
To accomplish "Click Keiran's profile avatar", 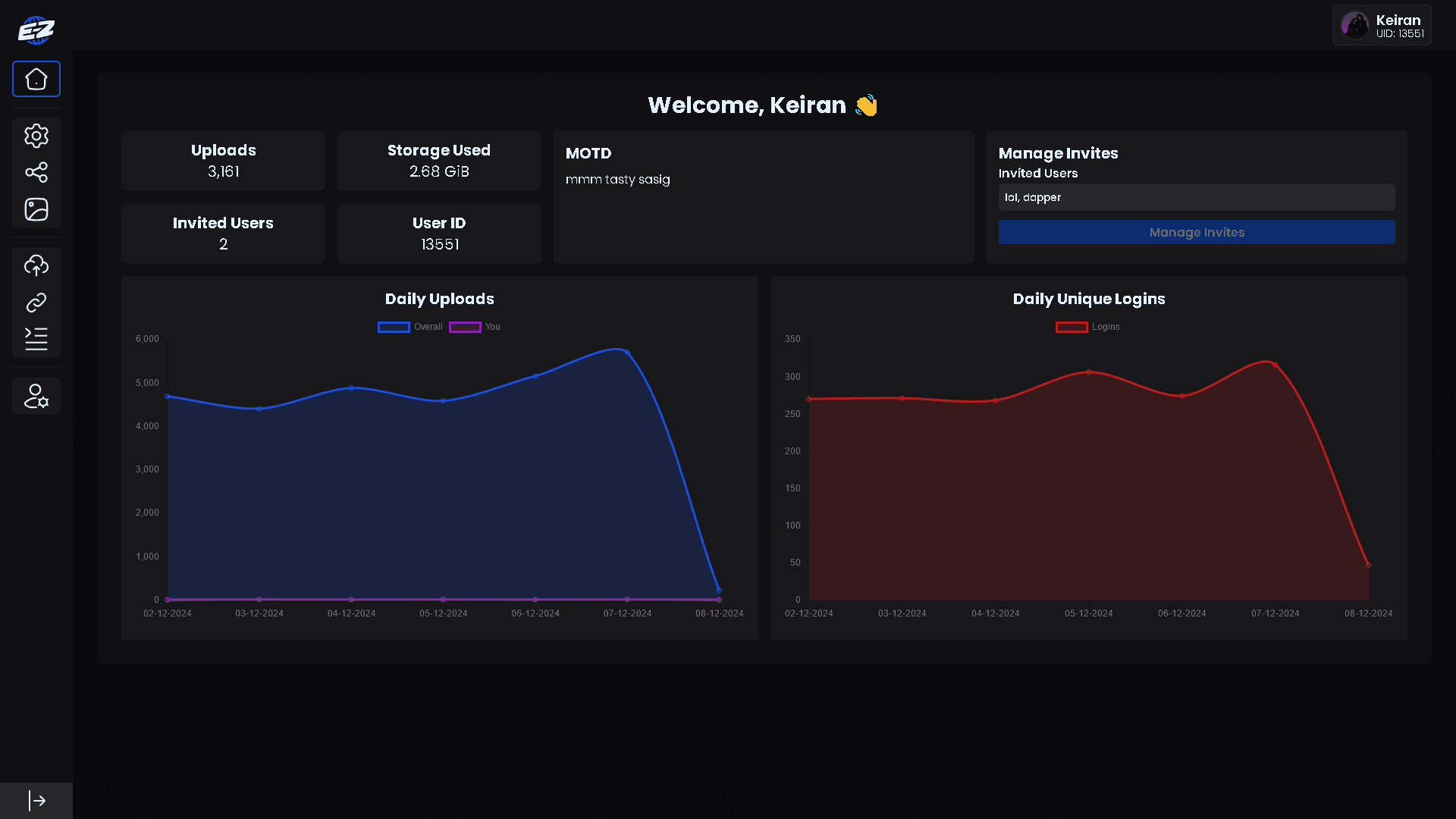I will point(1354,25).
